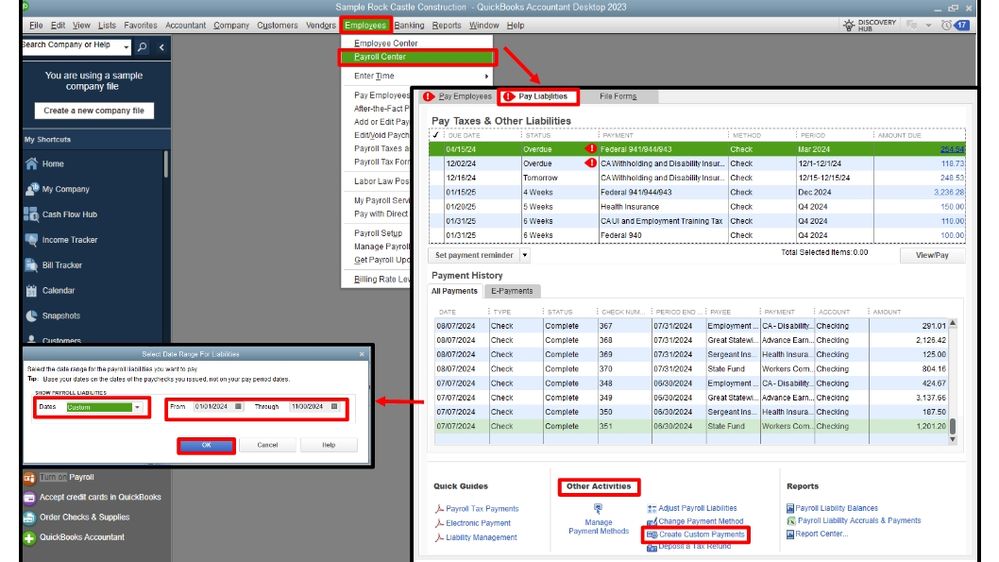Image resolution: width=999 pixels, height=562 pixels.
Task: Switch to the E-Payments tab
Action: pyautogui.click(x=512, y=291)
